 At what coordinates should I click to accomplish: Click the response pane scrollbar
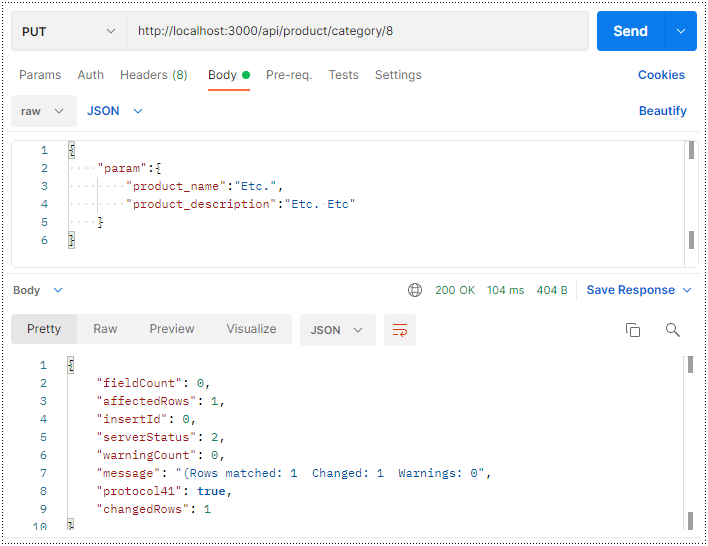690,443
